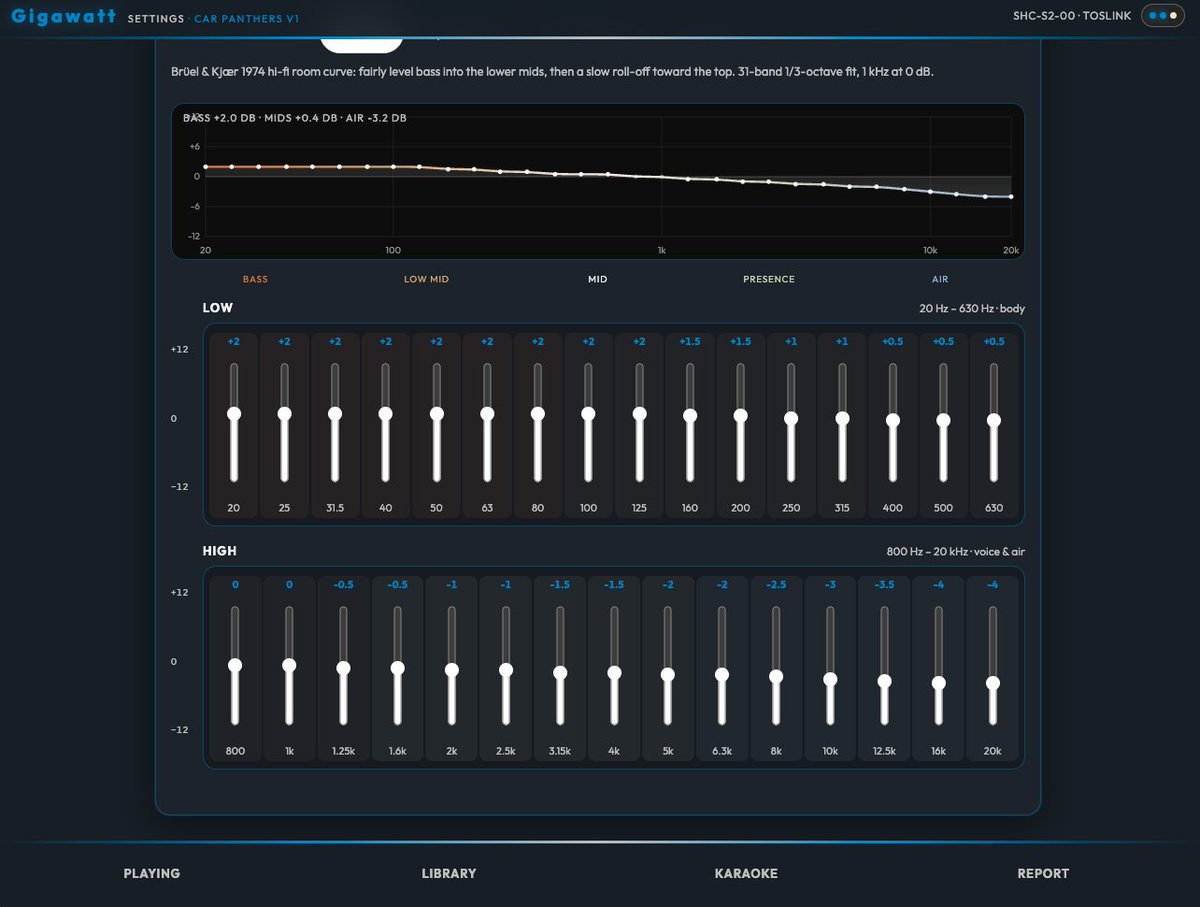1200x907 pixels.
Task: Open the SETTINGS breadcrumb
Action: 156,19
